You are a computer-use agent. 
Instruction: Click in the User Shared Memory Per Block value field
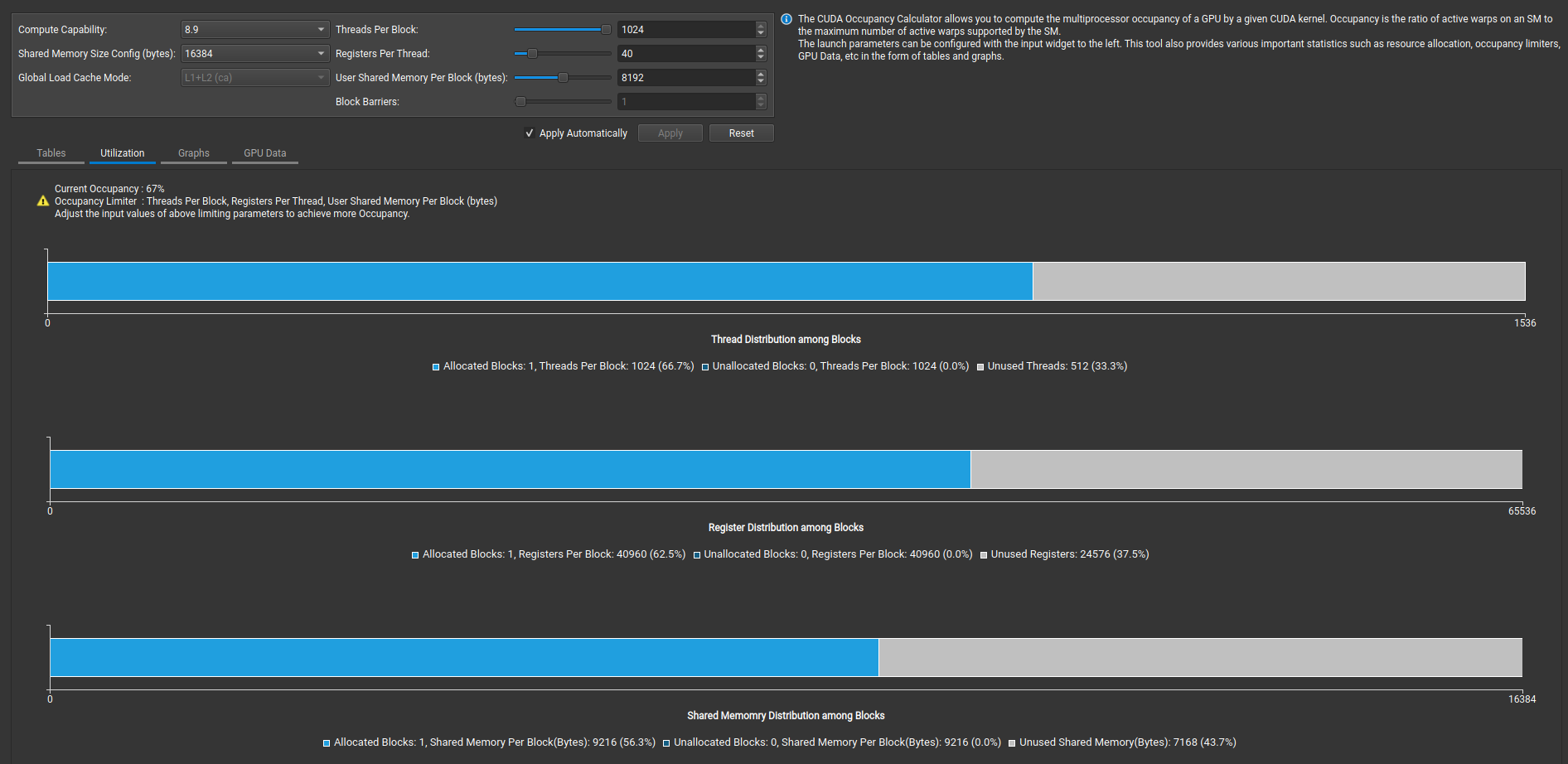tap(685, 78)
